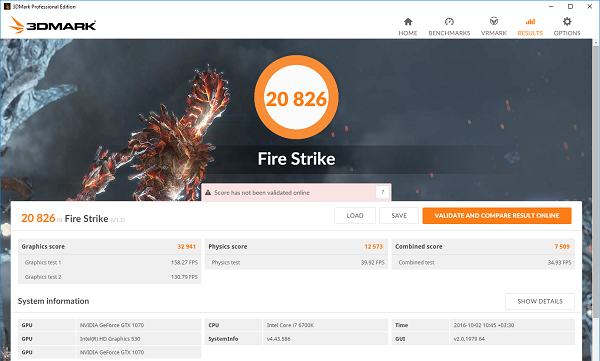
Task: Click the 3DMark title bar app icon
Action: click(x=7, y=7)
